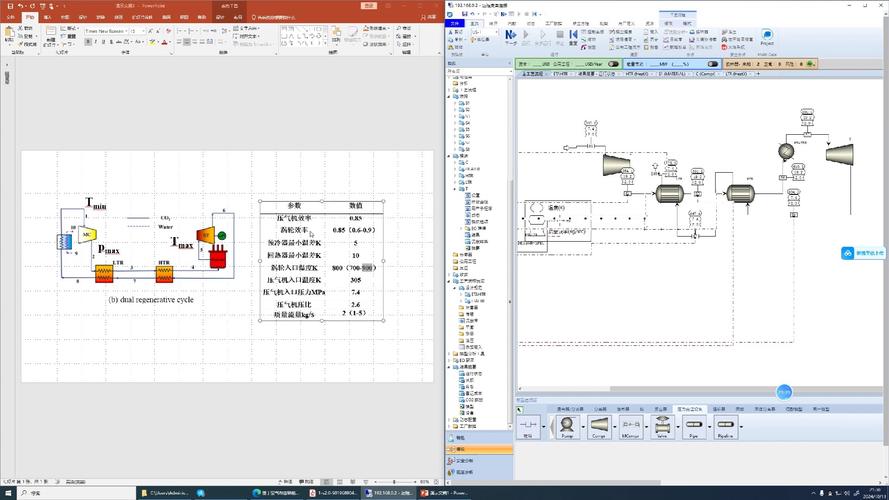Click Energy Analysis in Aspen navigation pane
Screen dimensions: 889x500
click(480, 472)
